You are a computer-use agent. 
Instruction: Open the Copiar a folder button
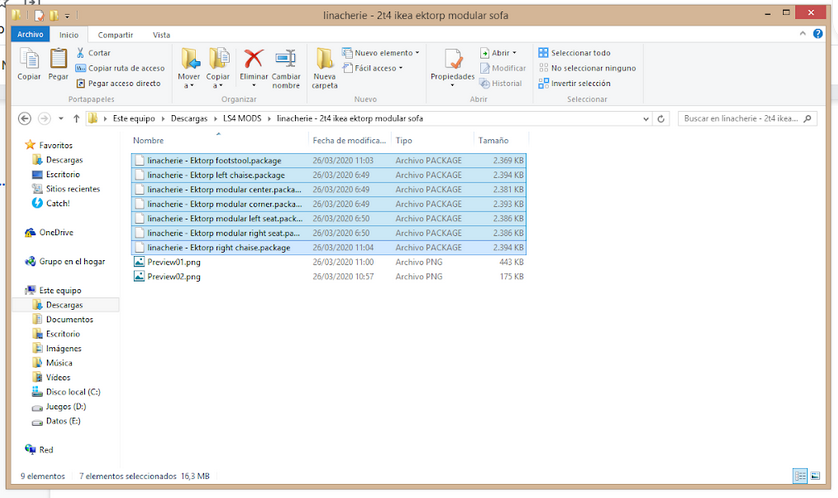point(218,67)
